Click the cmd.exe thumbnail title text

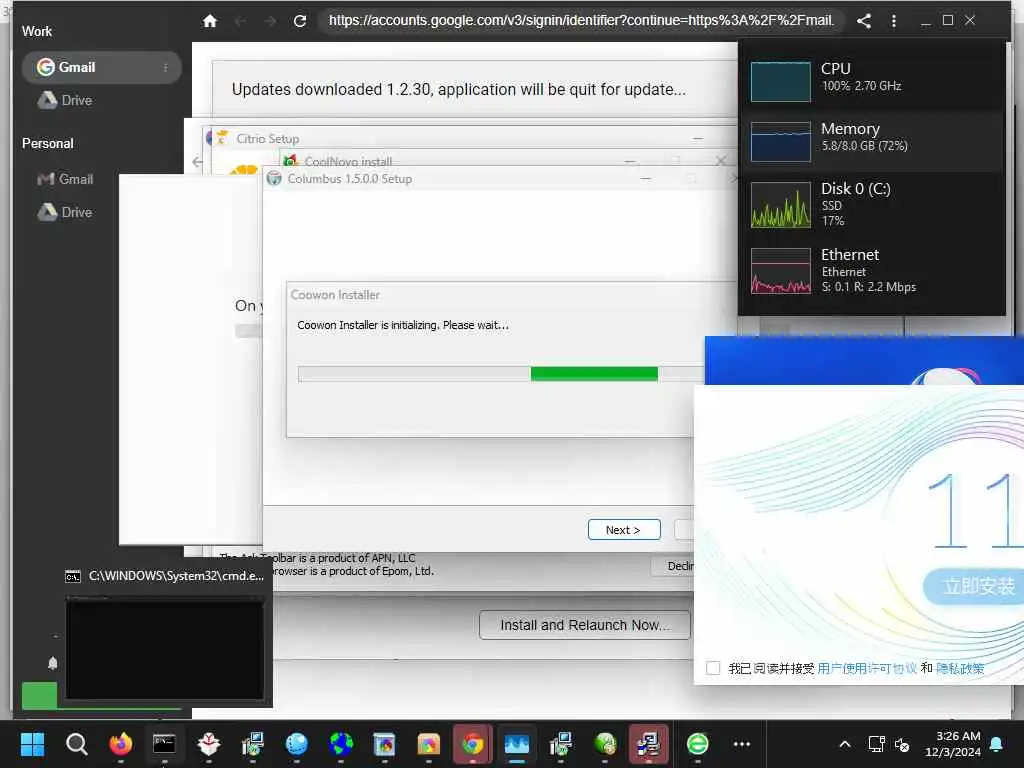tap(176, 575)
